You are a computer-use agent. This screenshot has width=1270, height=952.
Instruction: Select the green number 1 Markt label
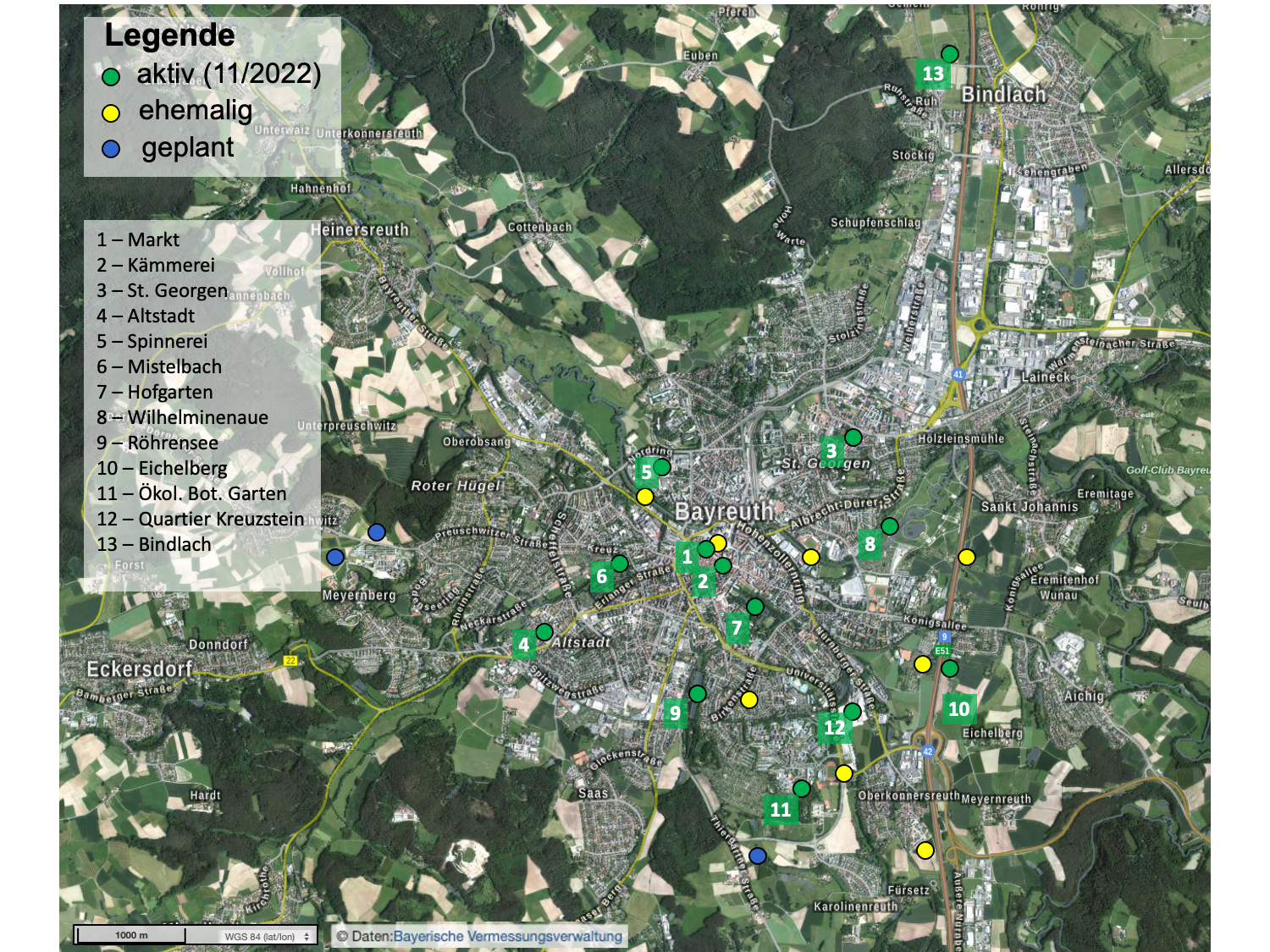[x=687, y=557]
